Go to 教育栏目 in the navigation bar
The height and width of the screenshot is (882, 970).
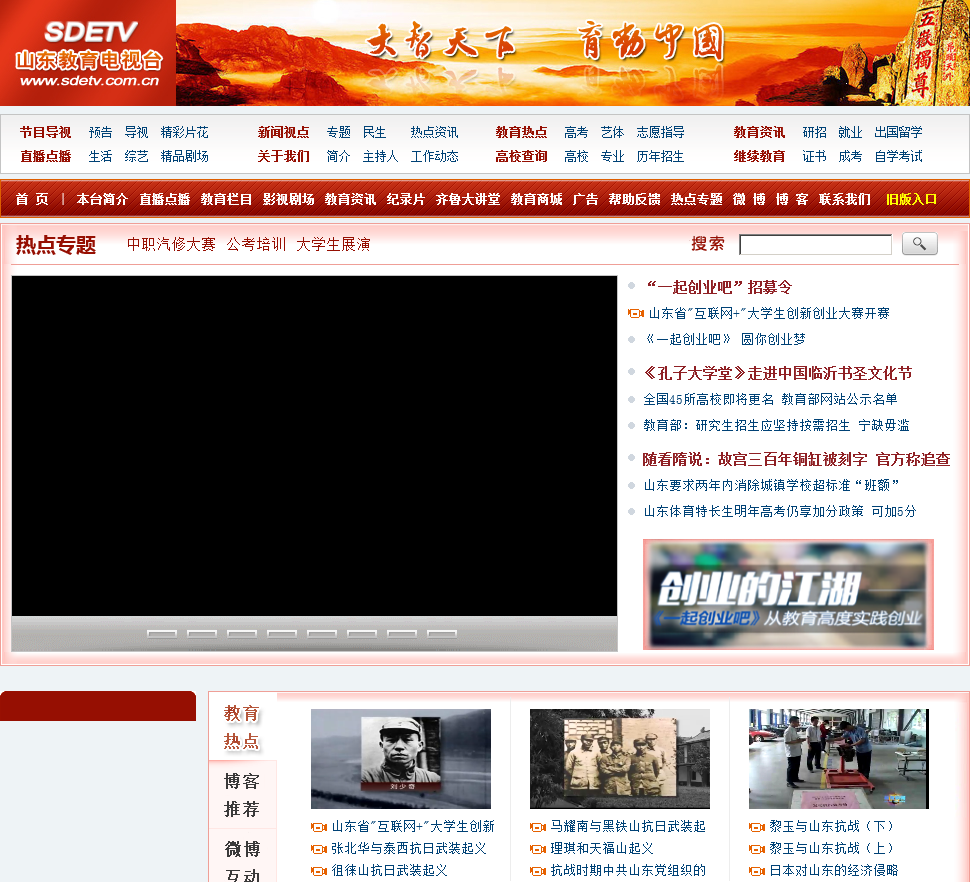226,199
